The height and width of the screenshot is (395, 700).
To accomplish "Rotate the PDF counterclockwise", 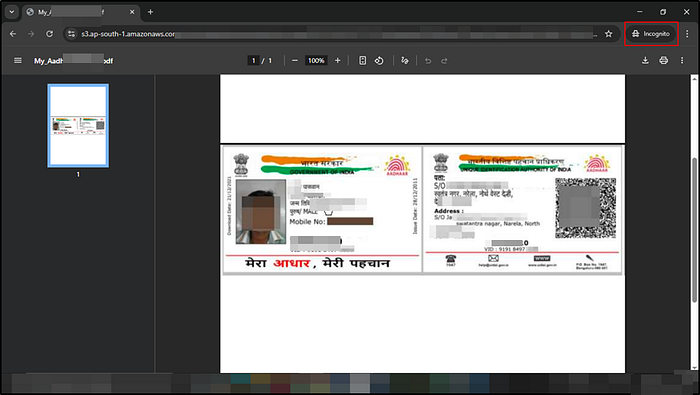I will click(379, 60).
